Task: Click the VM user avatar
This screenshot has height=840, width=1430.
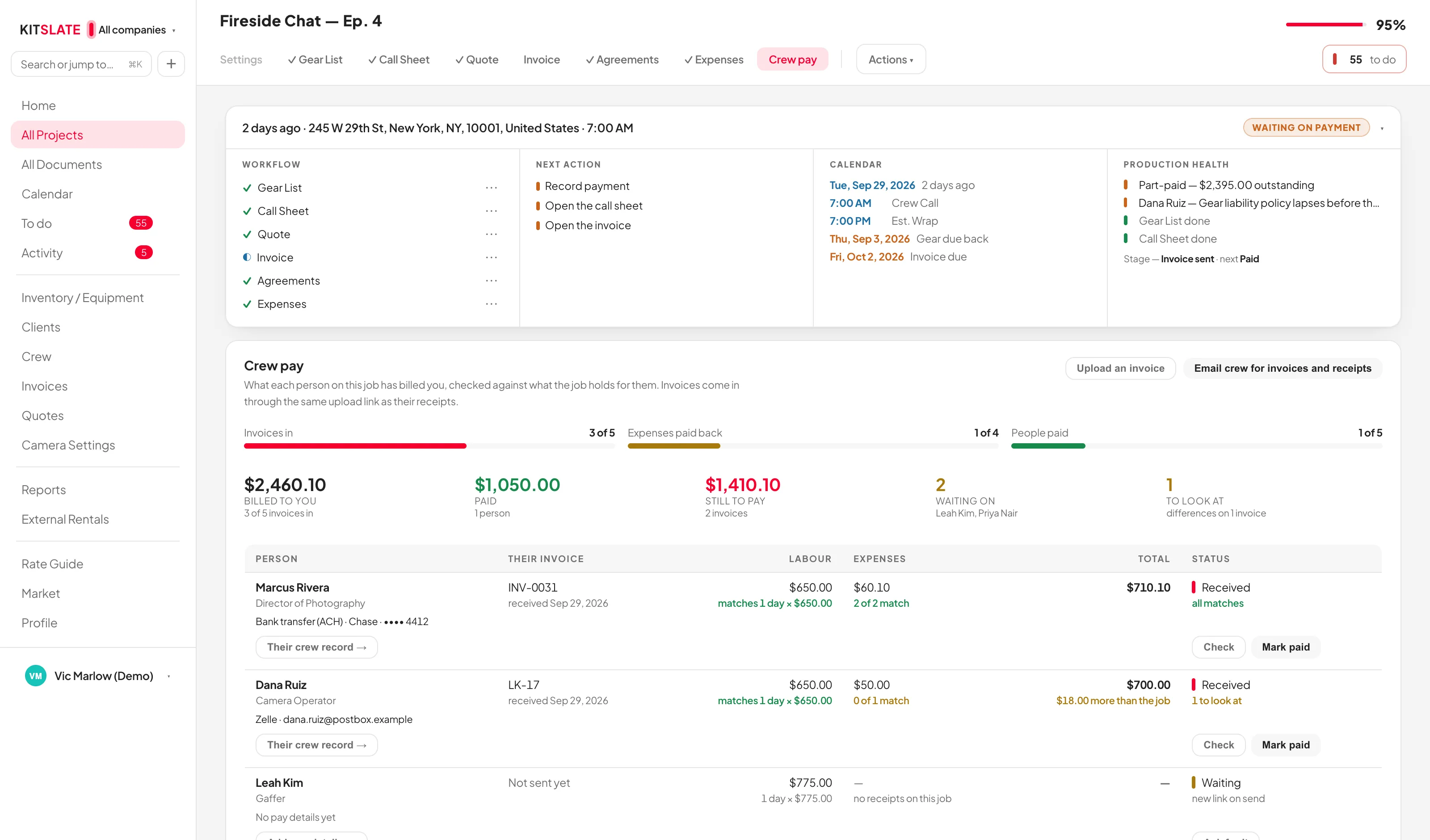Action: pyautogui.click(x=36, y=676)
